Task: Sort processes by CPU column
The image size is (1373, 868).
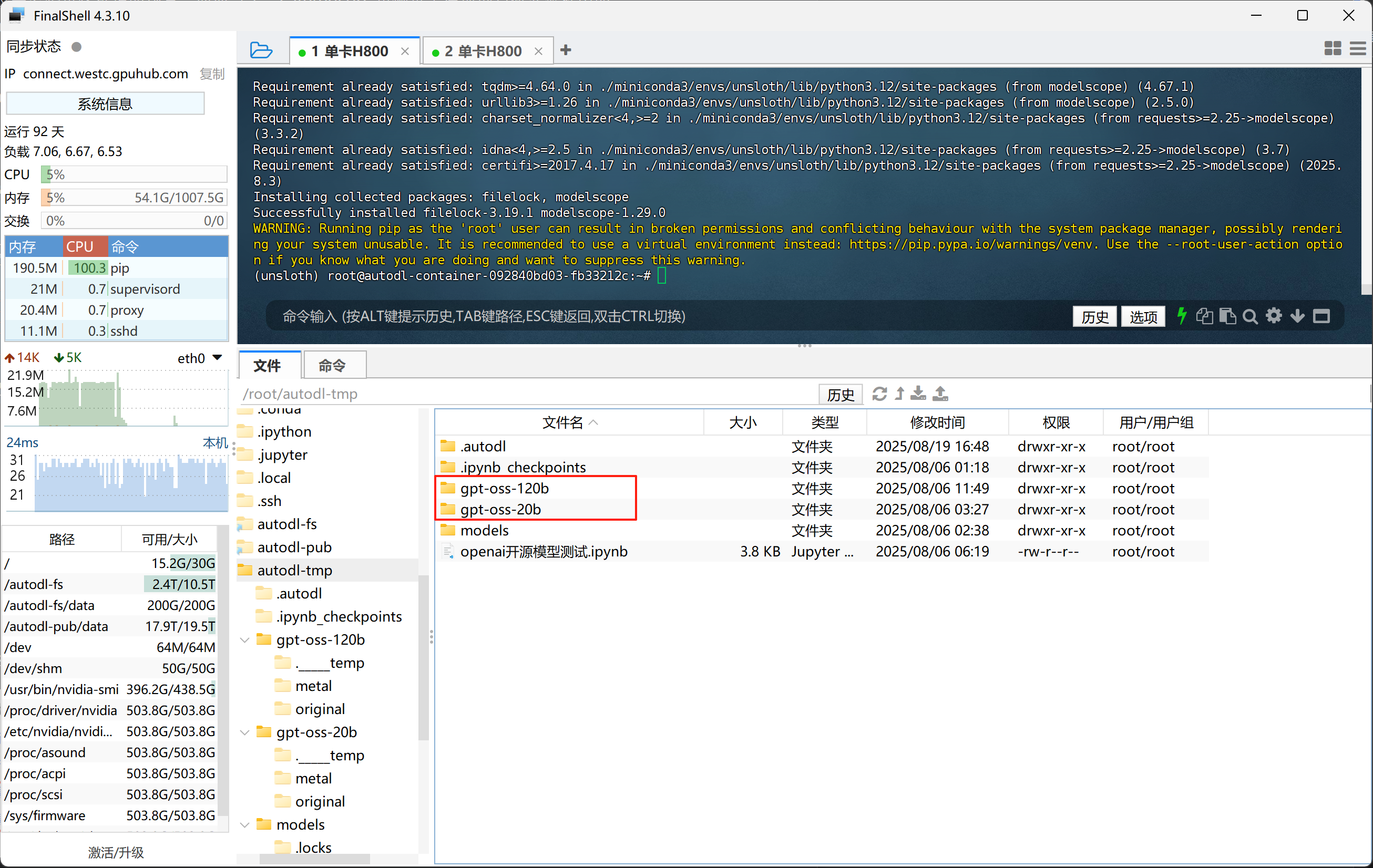Action: click(85, 247)
